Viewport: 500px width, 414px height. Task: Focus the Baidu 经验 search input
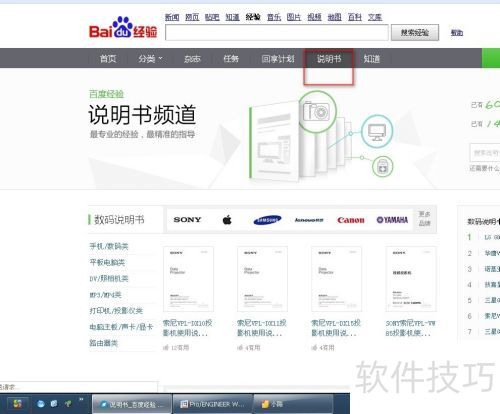click(x=277, y=33)
